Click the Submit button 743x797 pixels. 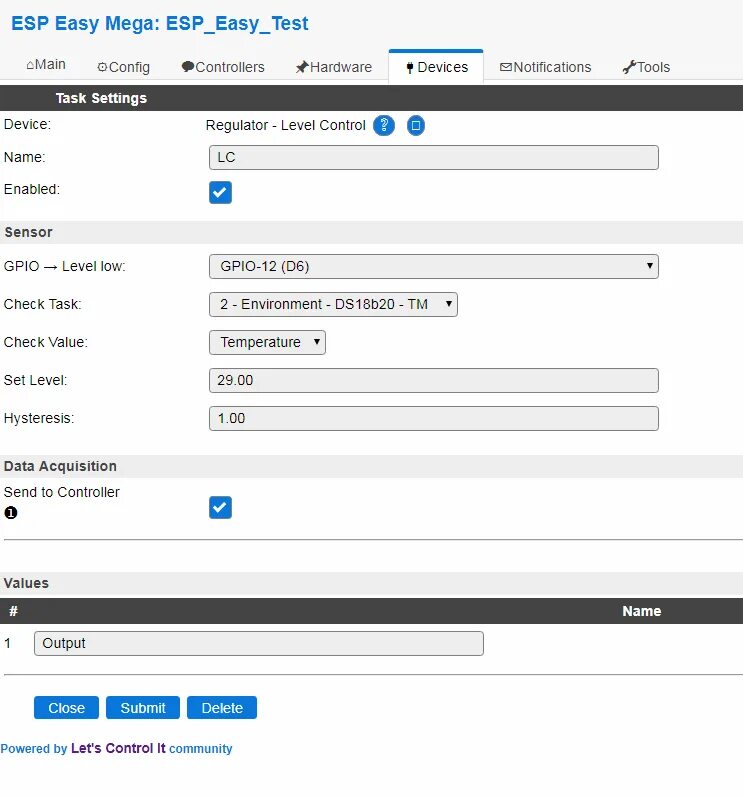pyautogui.click(x=143, y=708)
